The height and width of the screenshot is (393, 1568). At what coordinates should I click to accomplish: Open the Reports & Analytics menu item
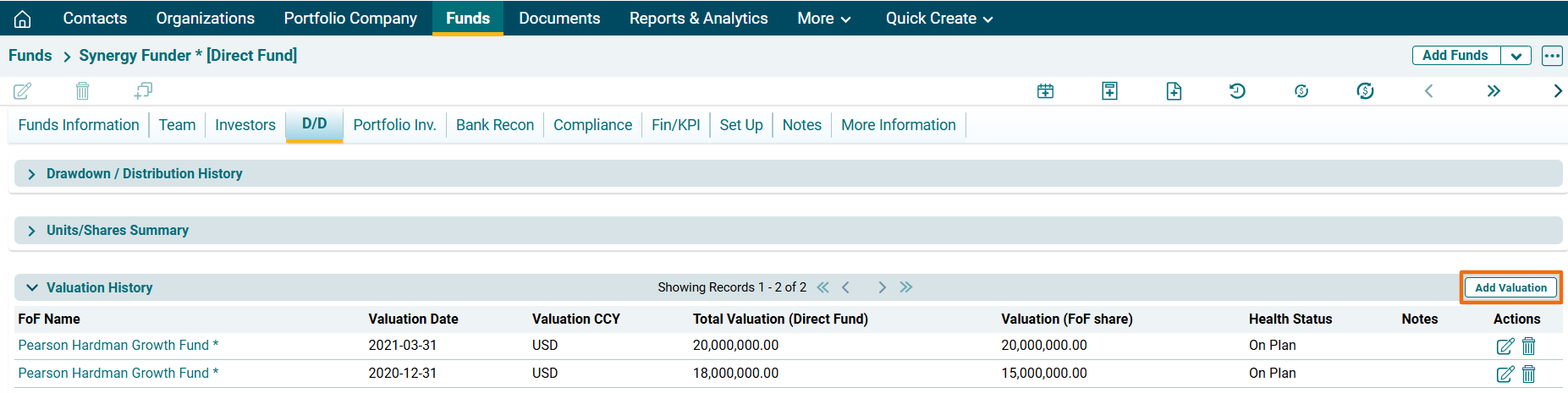[698, 19]
